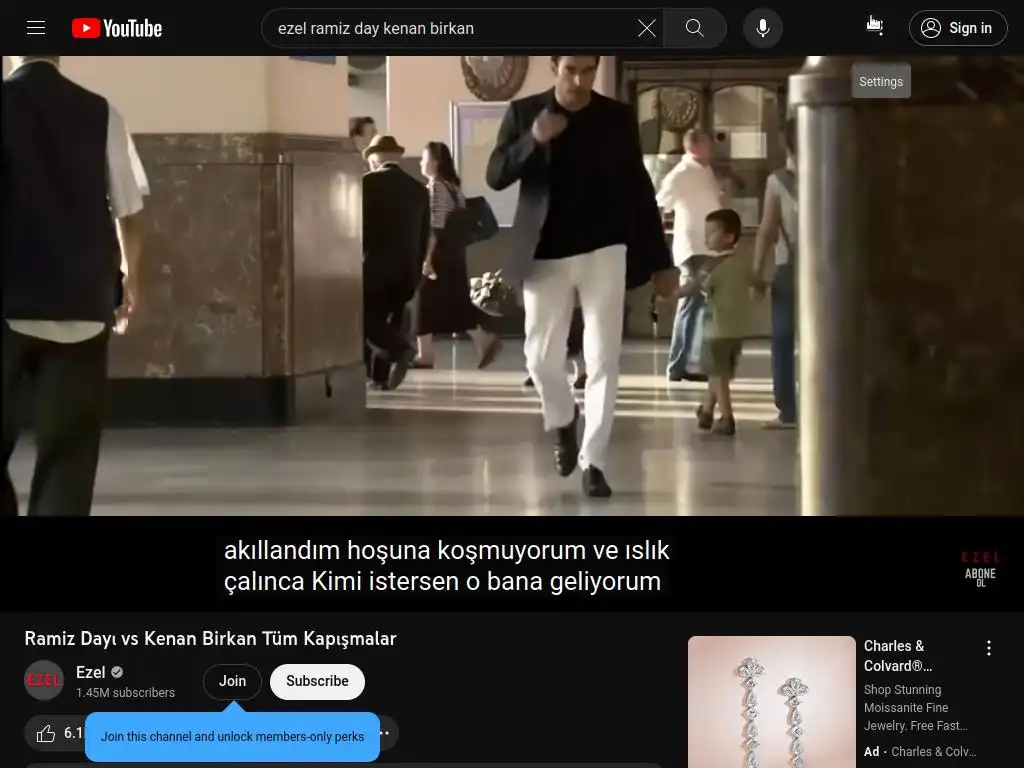The image size is (1024, 768).
Task: Click the Sign in button
Action: coord(958,28)
